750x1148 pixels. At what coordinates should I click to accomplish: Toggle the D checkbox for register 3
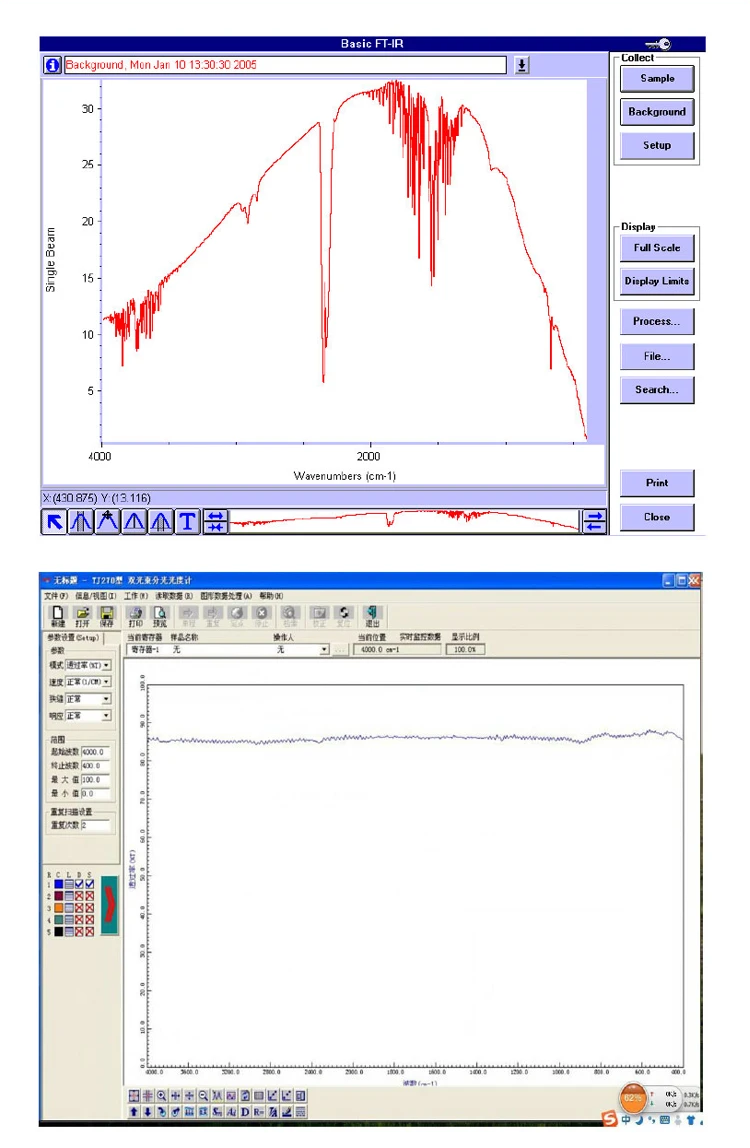[79, 908]
